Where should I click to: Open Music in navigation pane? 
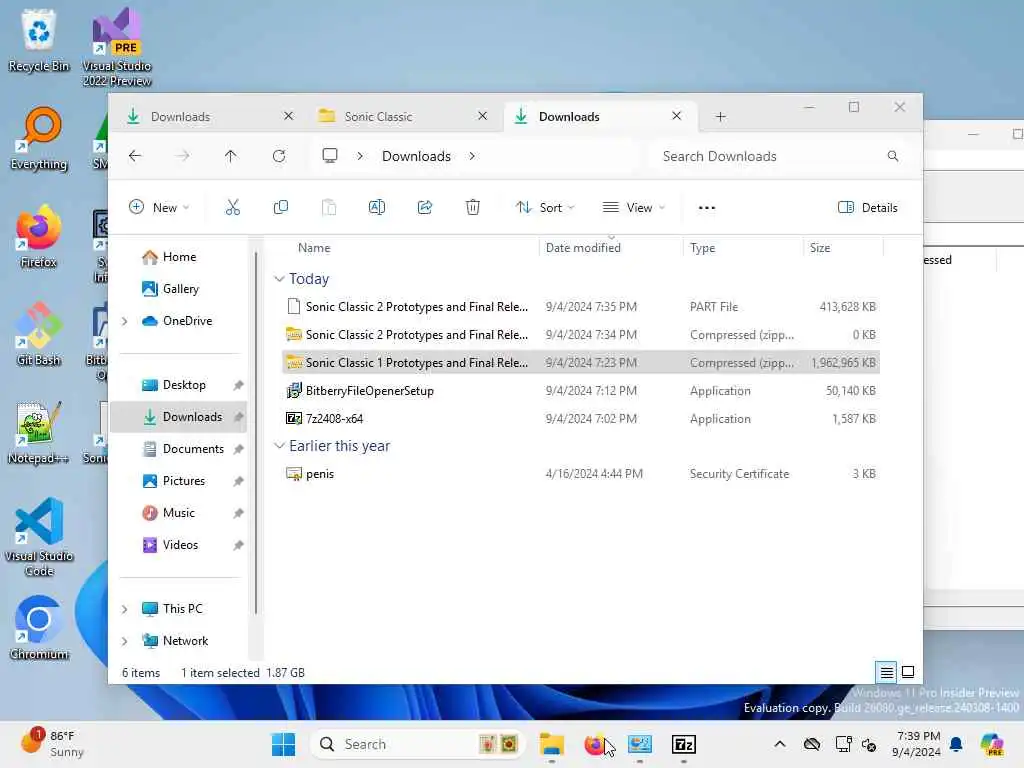pyautogui.click(x=179, y=513)
